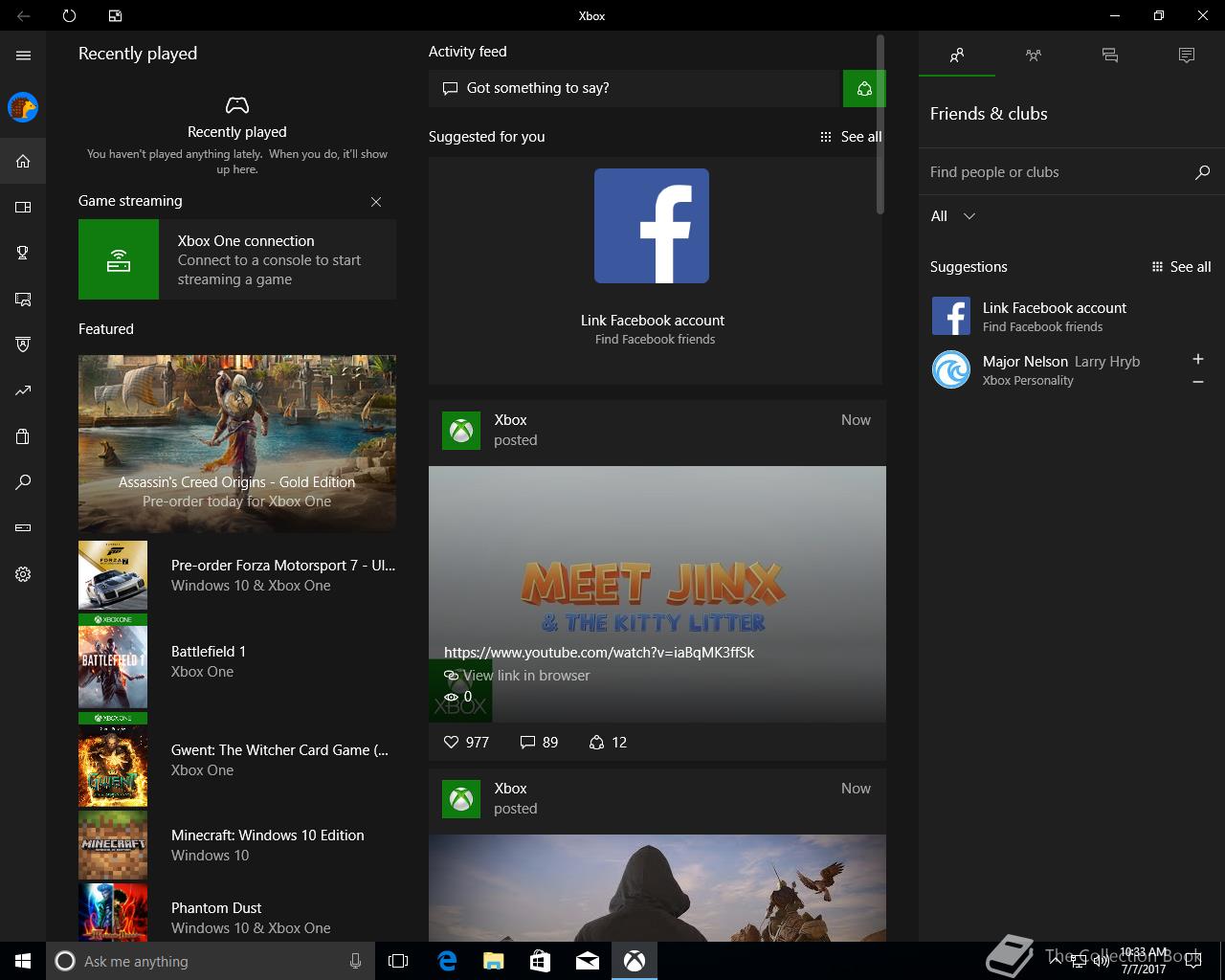Add Major Nelson with plus icon
The width and height of the screenshot is (1225, 980).
click(x=1198, y=359)
